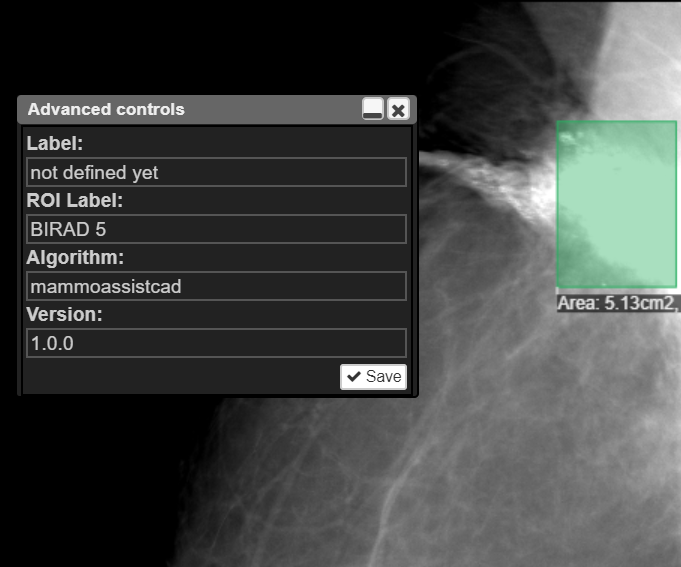Click the Area: 5.13cm2 measurement label
Image resolution: width=681 pixels, height=567 pixels.
pyautogui.click(x=618, y=303)
